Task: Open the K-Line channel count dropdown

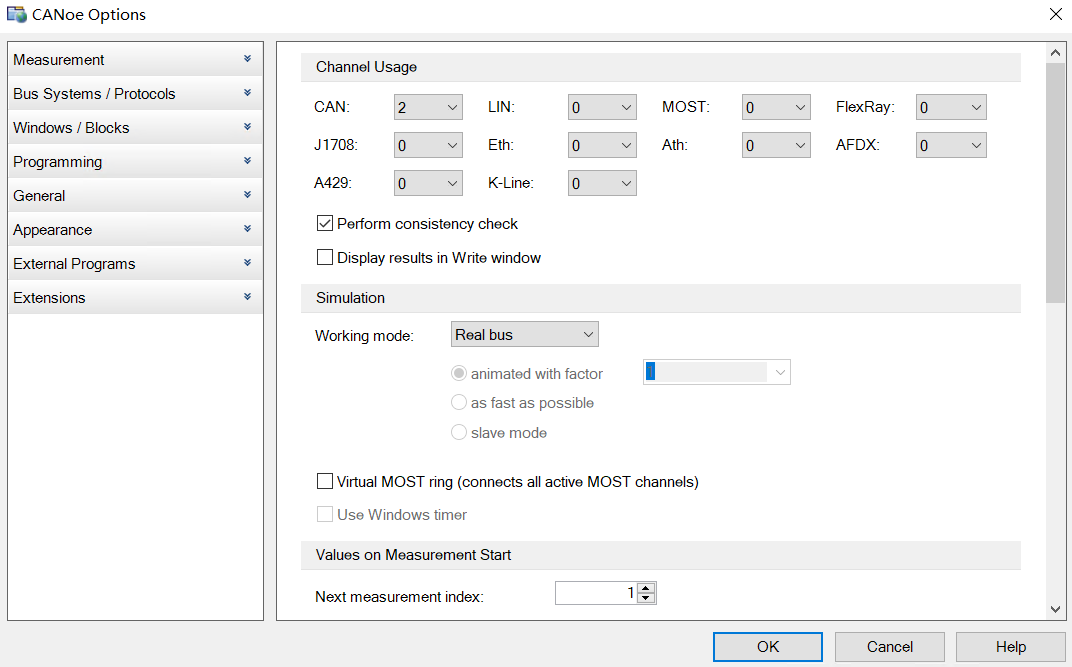Action: pyautogui.click(x=602, y=183)
